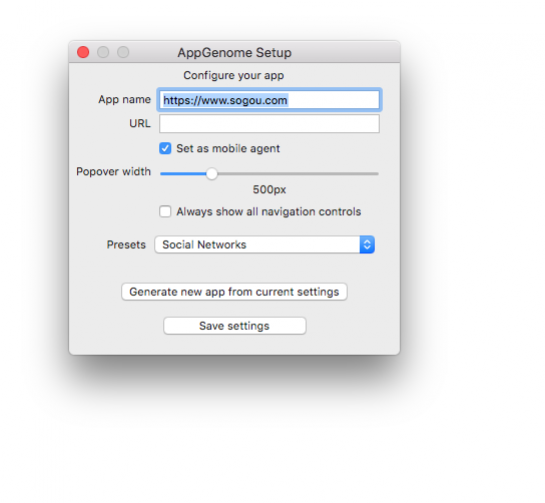This screenshot has width=545, height=503.
Task: Click the gray minimize window button
Action: pyautogui.click(x=103, y=52)
